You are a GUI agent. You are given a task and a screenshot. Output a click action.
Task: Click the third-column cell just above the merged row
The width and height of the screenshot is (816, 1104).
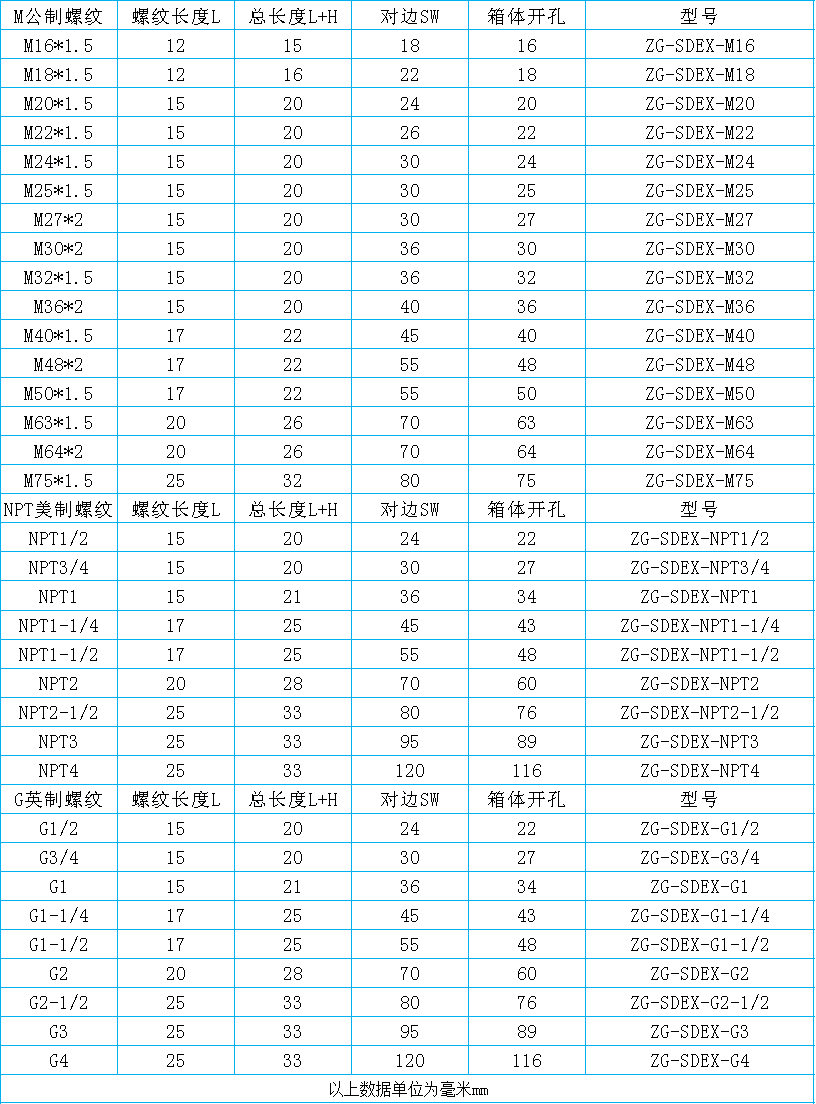tap(293, 1060)
